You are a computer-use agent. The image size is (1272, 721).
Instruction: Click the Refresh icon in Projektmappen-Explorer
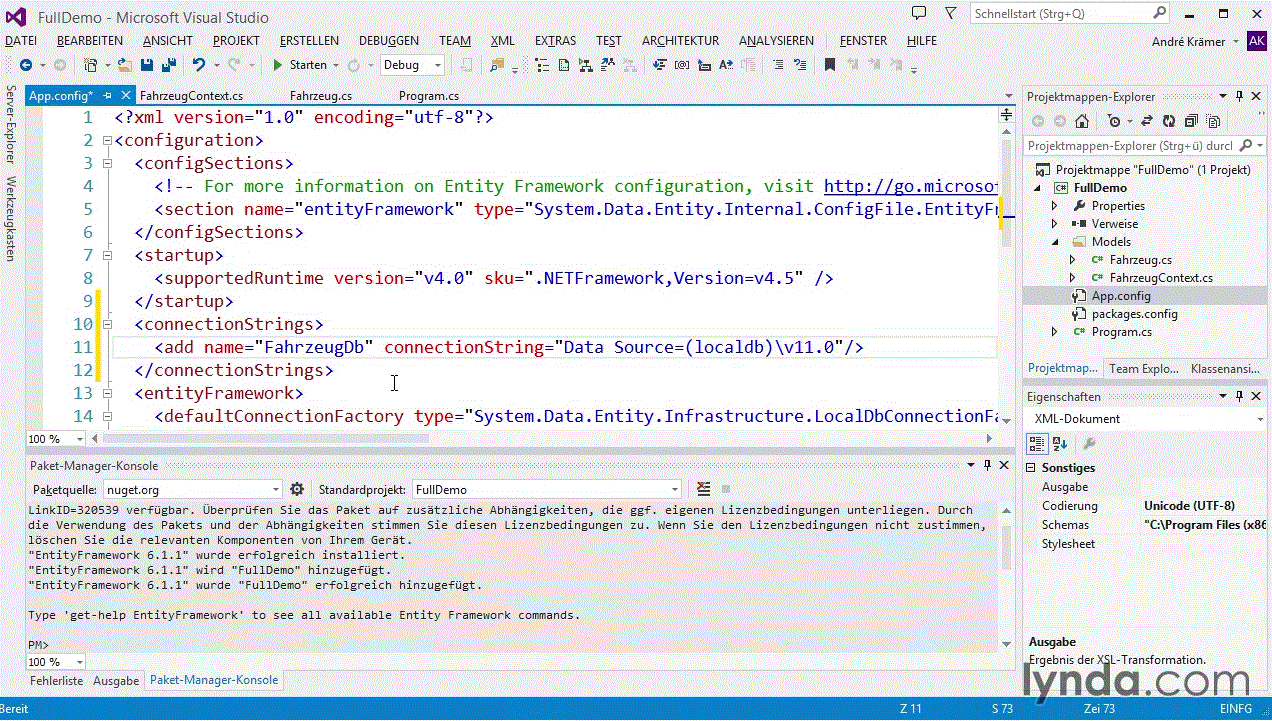point(1167,121)
